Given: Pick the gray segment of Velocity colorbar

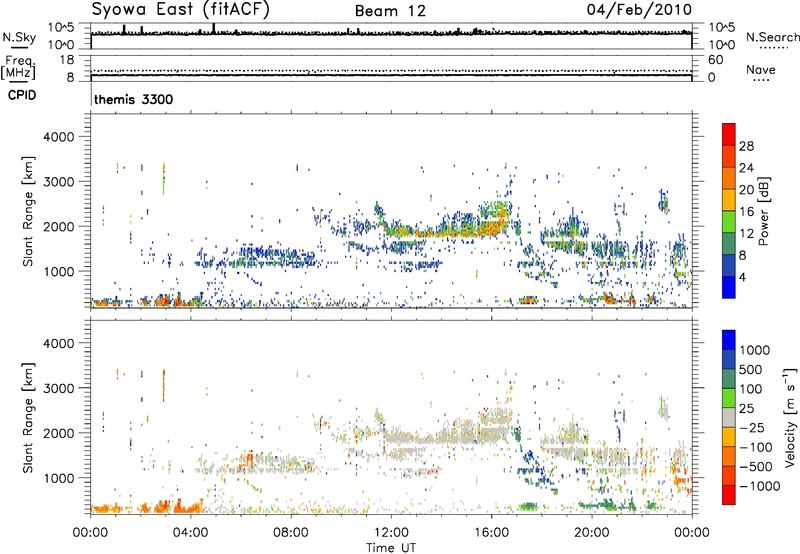Looking at the screenshot, I should tap(731, 412).
